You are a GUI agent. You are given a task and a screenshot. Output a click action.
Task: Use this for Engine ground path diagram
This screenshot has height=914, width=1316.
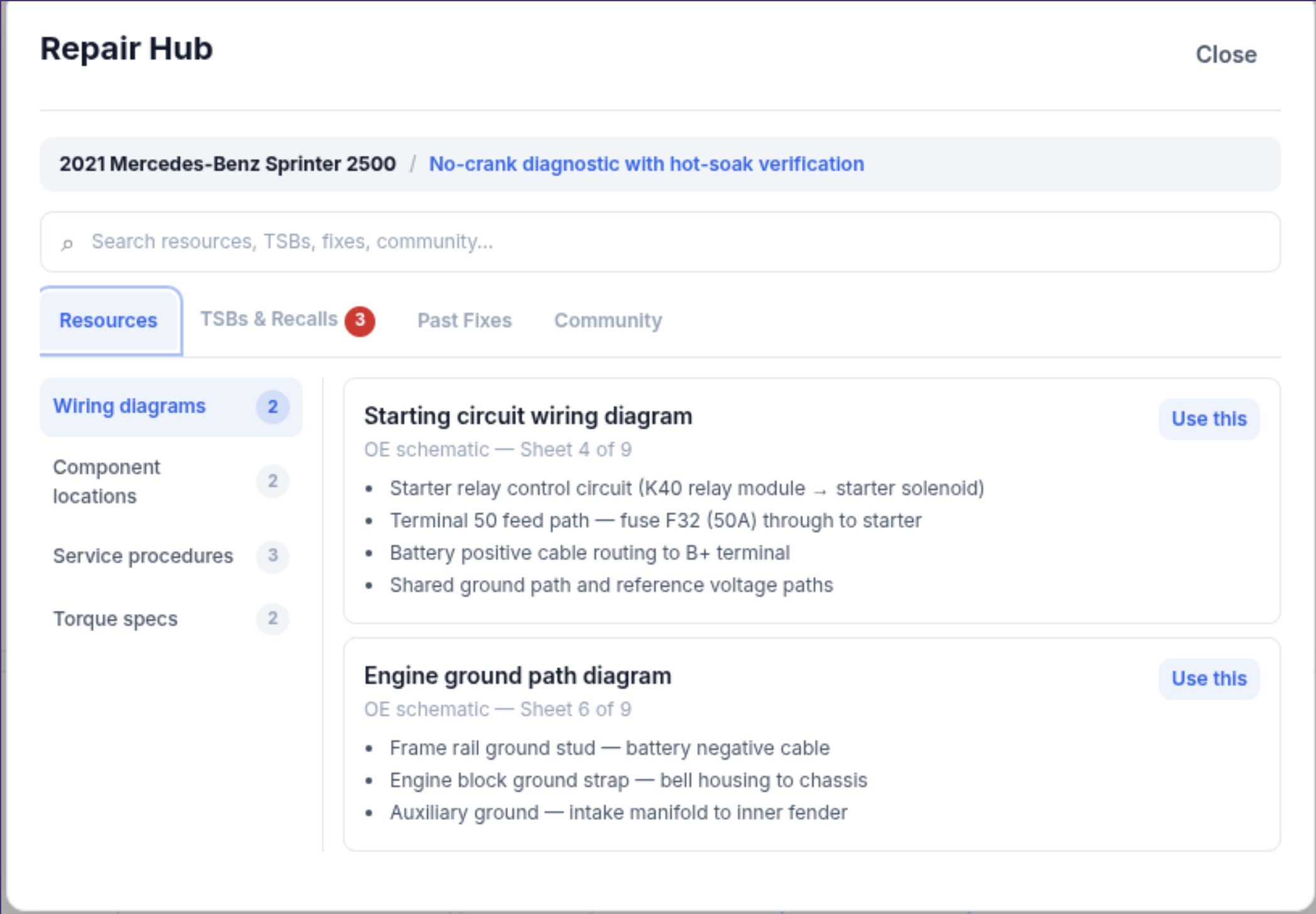pos(1209,678)
